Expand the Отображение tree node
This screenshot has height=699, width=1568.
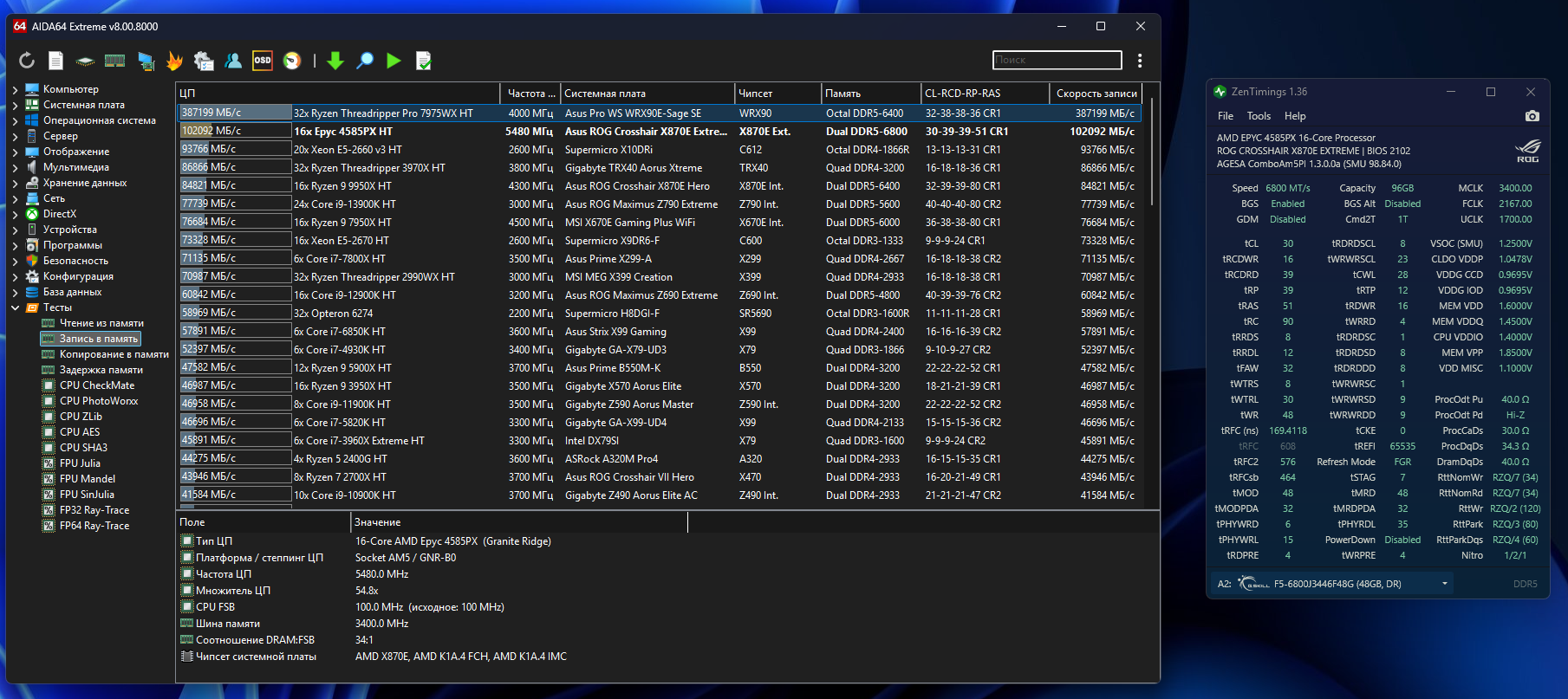[x=15, y=152]
